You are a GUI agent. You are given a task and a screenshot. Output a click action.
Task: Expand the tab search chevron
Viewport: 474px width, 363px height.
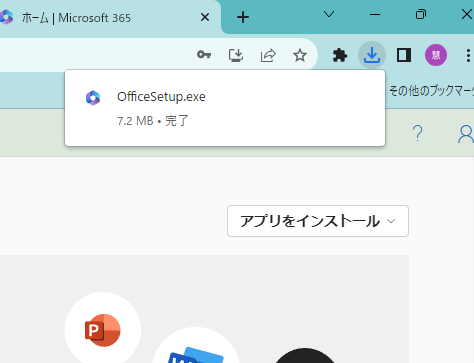[329, 14]
